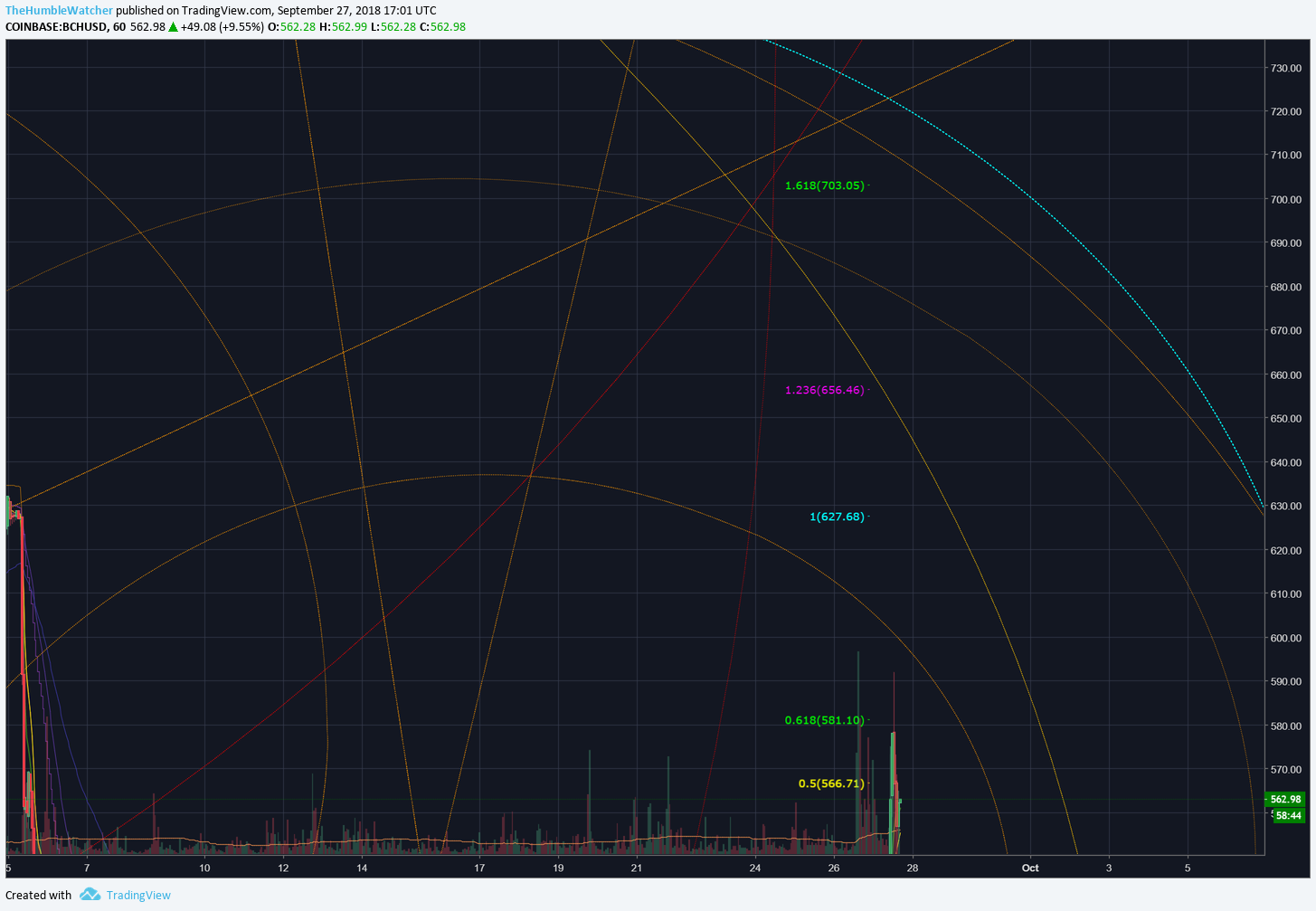Click the 7 date label on time axis
The height and width of the screenshot is (911, 1316).
[87, 868]
